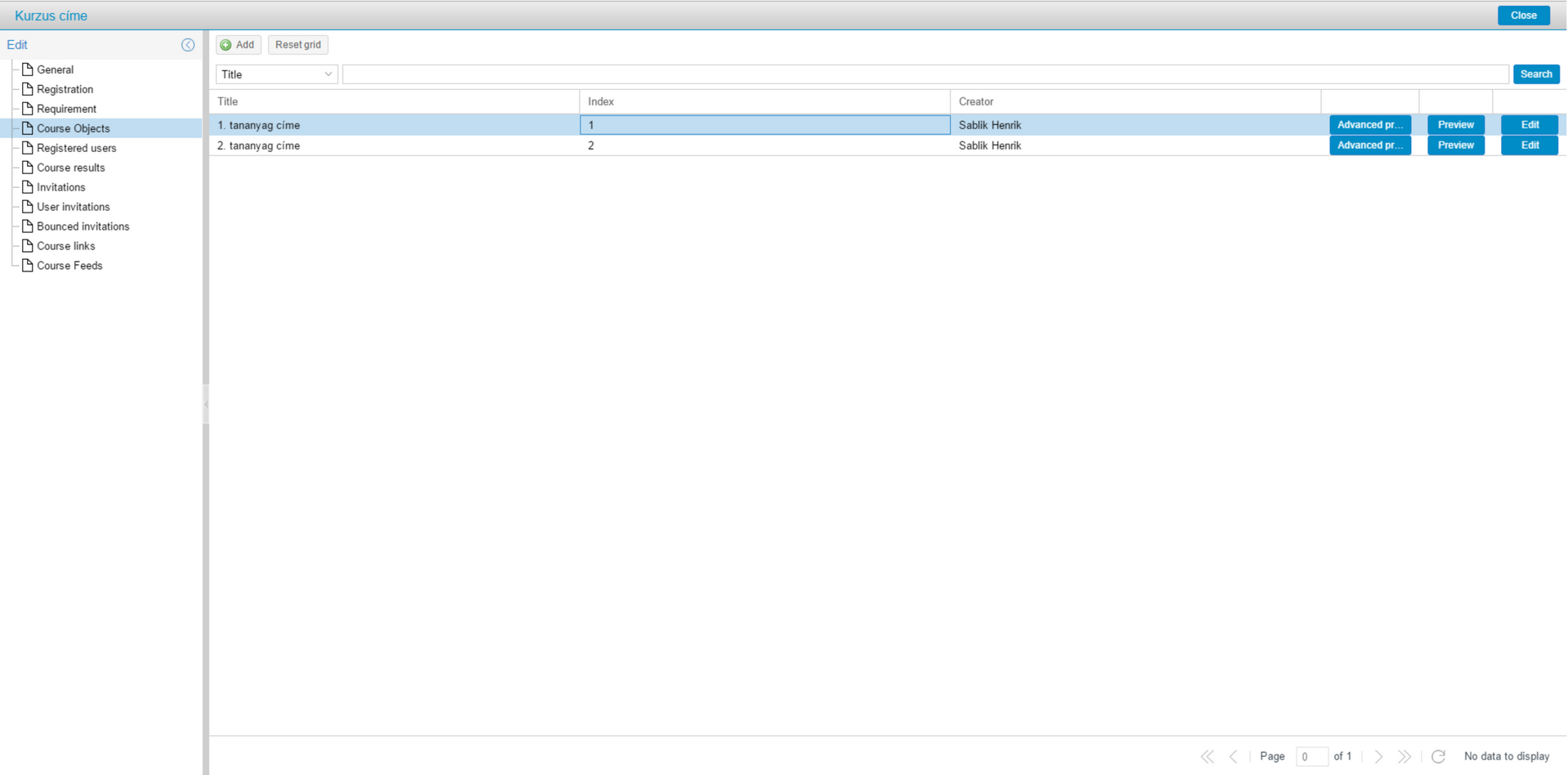Click the search text input field

[925, 74]
